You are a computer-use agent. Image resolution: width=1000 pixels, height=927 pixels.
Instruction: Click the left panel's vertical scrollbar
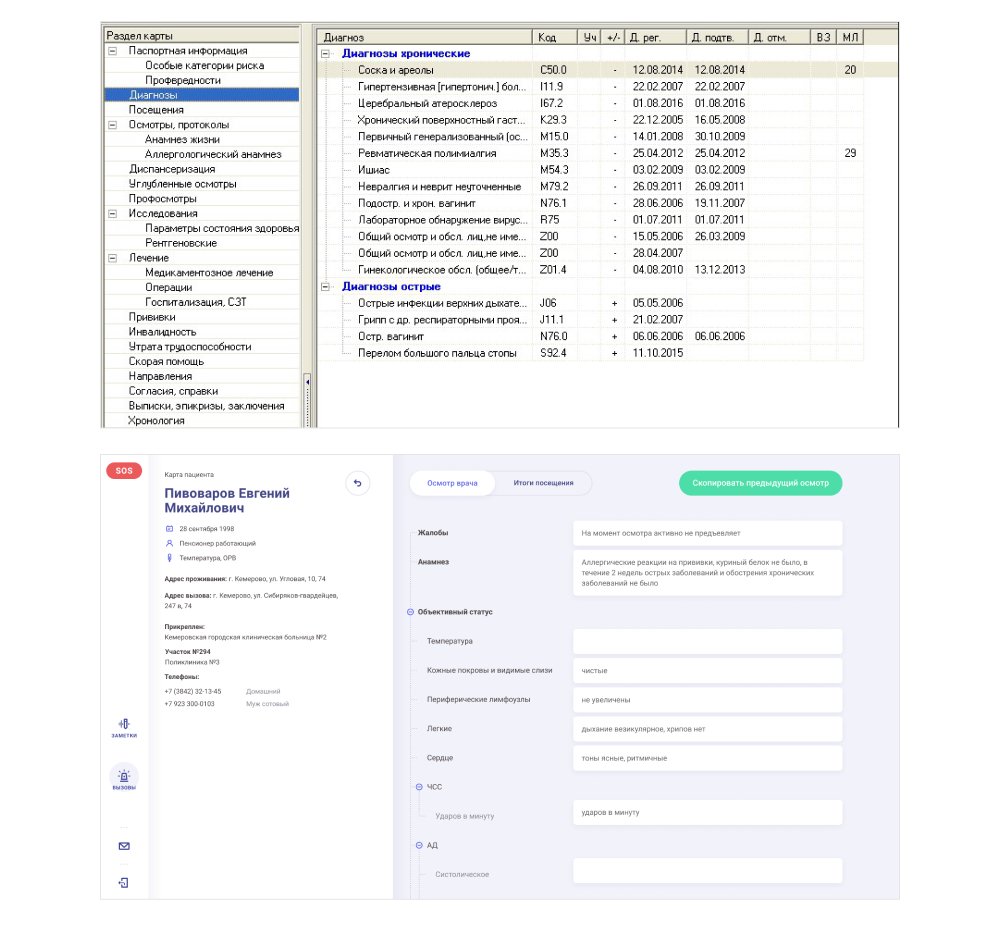tap(307, 400)
